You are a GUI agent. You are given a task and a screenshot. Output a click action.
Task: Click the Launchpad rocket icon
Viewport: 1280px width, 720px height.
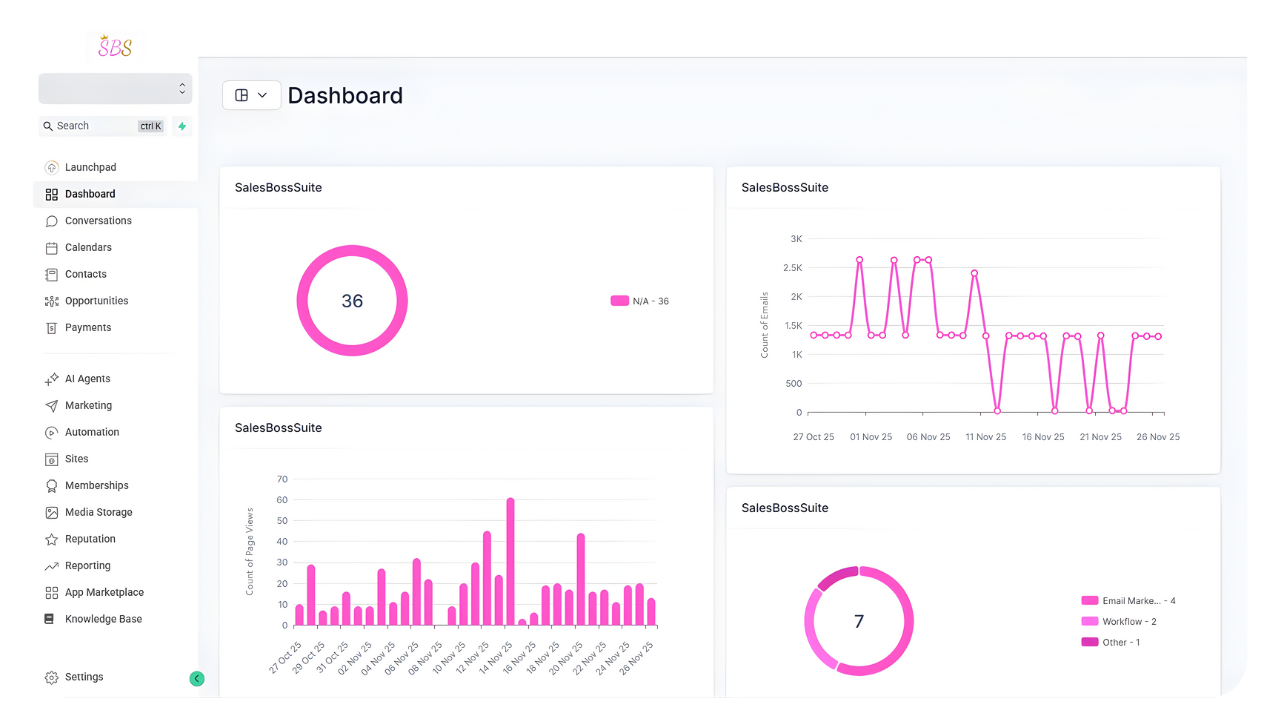(52, 167)
